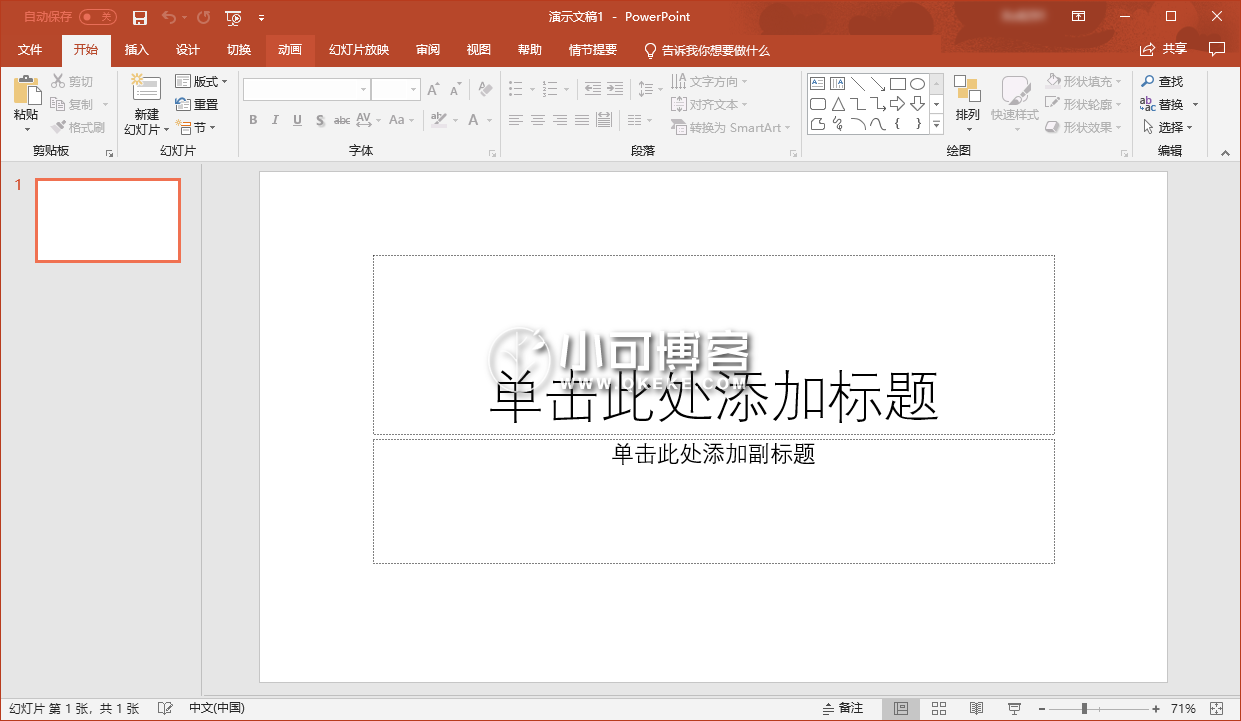Increase list indent level icon
Image resolution: width=1241 pixels, height=721 pixels.
(615, 89)
